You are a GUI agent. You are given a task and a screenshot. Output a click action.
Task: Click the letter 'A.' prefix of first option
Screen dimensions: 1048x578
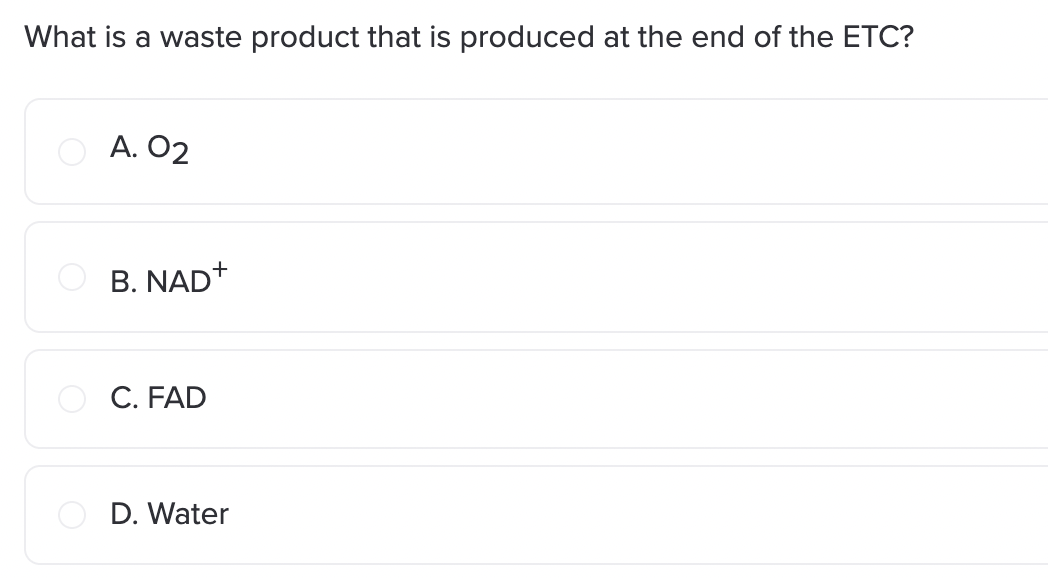(124, 147)
